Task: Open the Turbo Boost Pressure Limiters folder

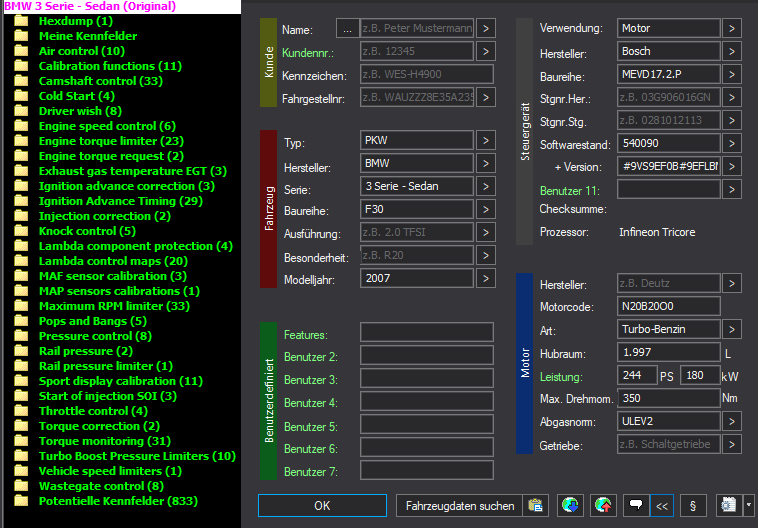Action: coord(137,456)
